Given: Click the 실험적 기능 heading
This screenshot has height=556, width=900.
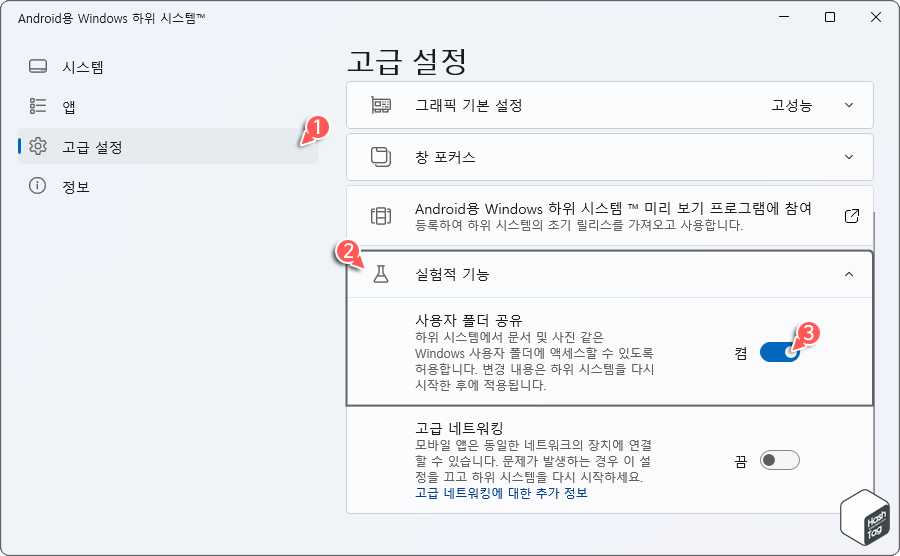Looking at the screenshot, I should click(x=452, y=274).
